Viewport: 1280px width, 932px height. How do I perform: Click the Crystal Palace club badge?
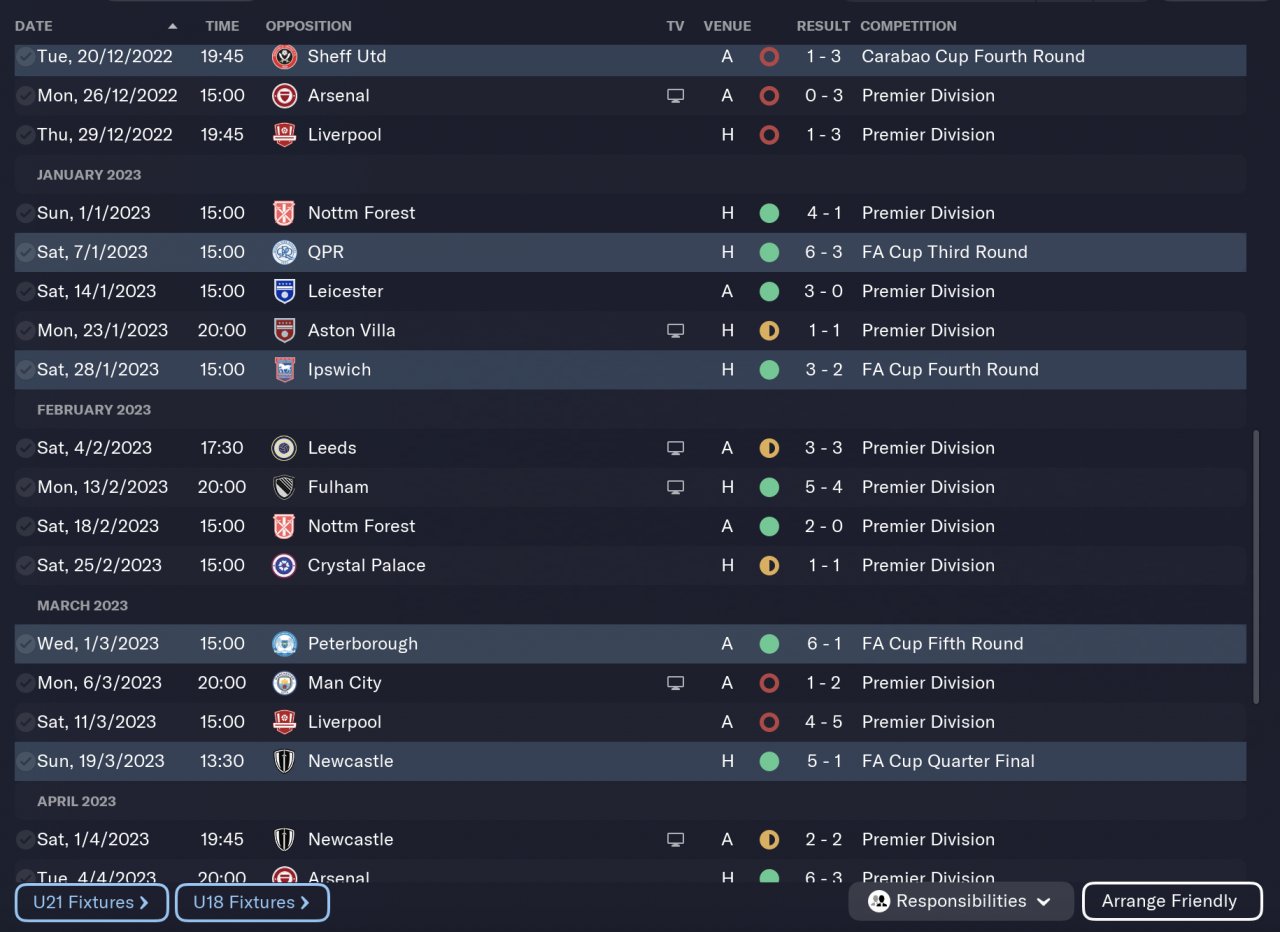[284, 566]
